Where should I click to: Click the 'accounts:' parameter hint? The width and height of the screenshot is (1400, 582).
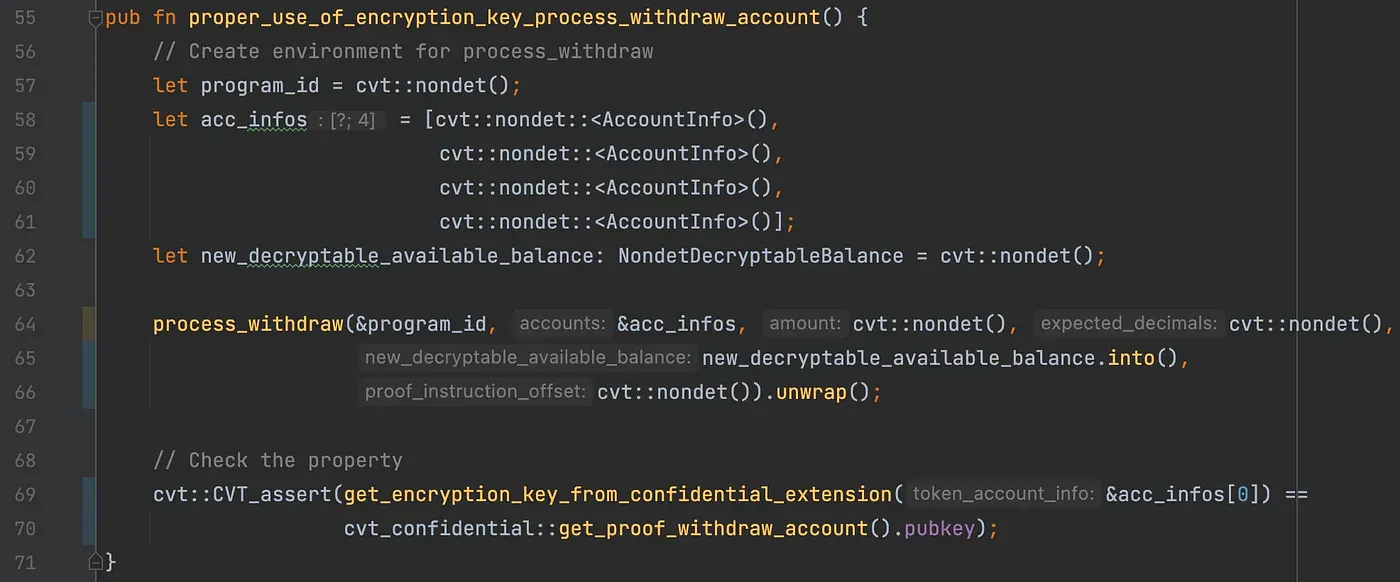(562, 324)
